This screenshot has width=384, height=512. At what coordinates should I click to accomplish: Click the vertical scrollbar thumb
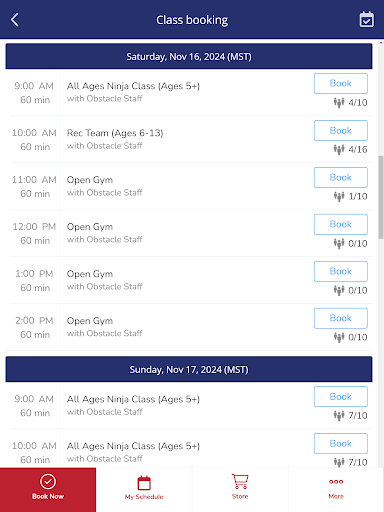point(381,197)
